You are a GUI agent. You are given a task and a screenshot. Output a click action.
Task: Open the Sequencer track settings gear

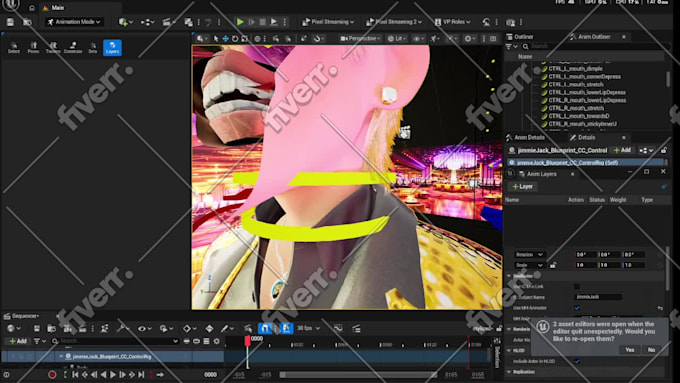click(216, 341)
